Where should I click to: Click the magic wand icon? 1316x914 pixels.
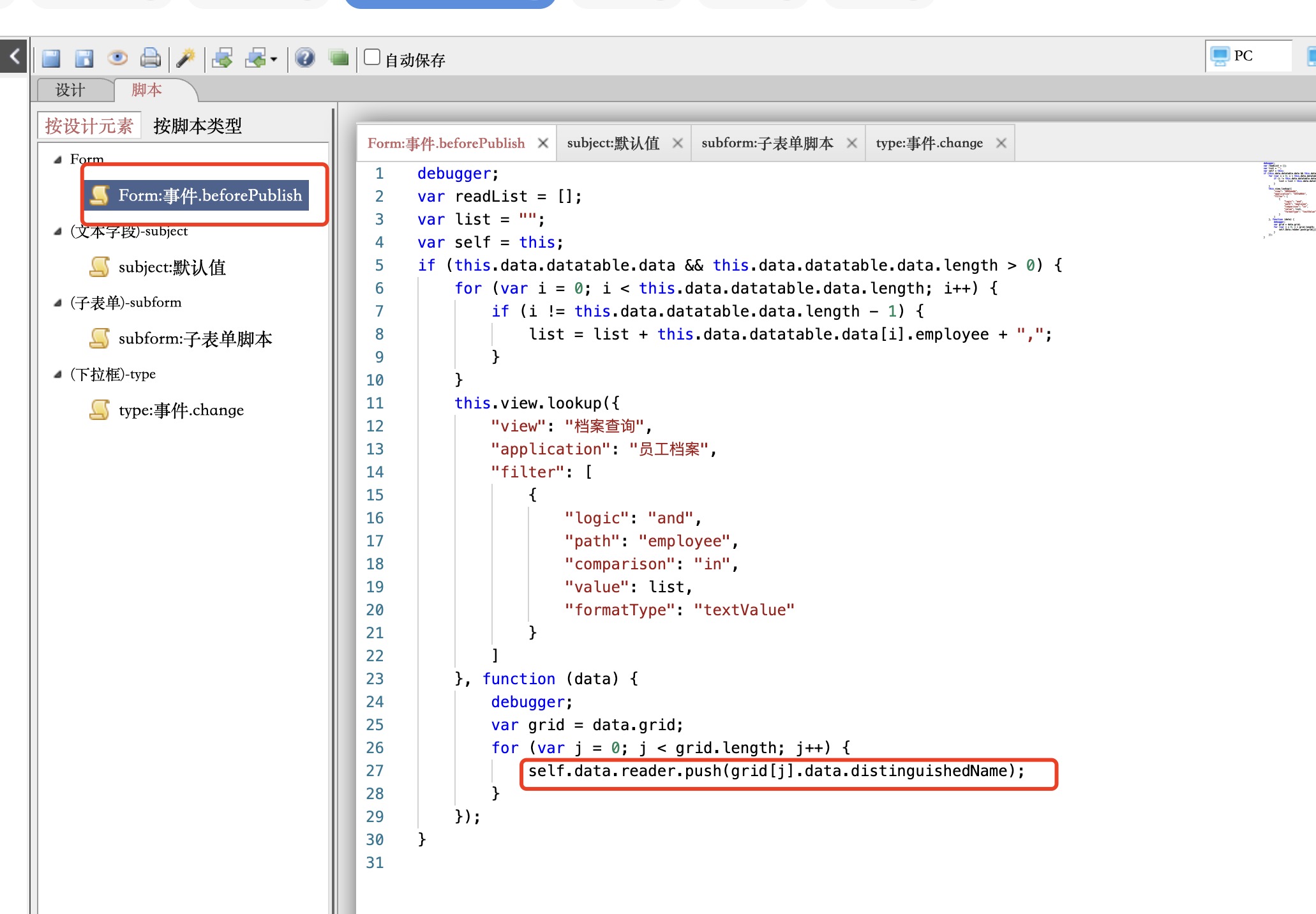(x=185, y=59)
